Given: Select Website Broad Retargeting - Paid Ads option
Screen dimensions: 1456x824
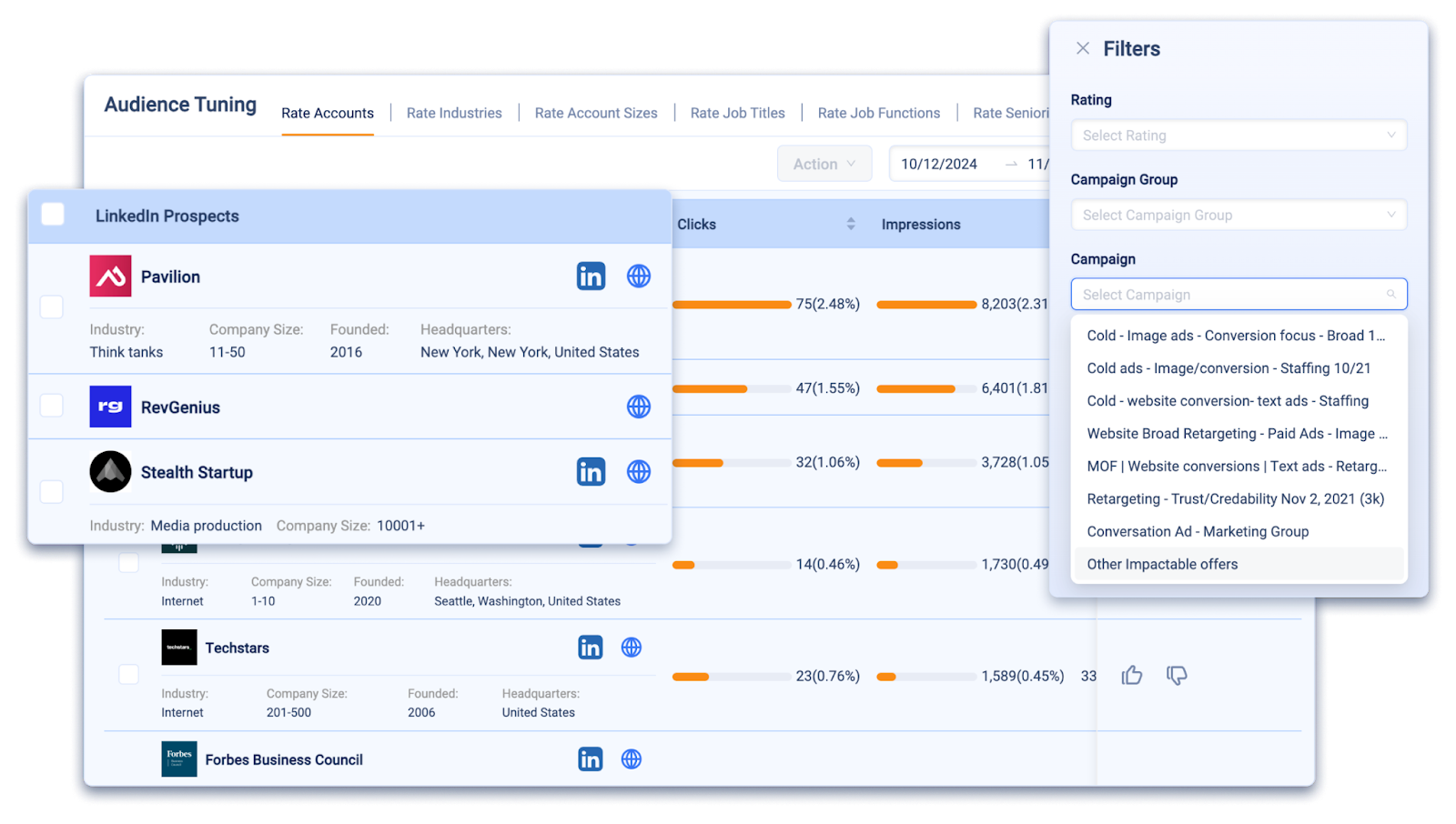Looking at the screenshot, I should tap(1239, 434).
